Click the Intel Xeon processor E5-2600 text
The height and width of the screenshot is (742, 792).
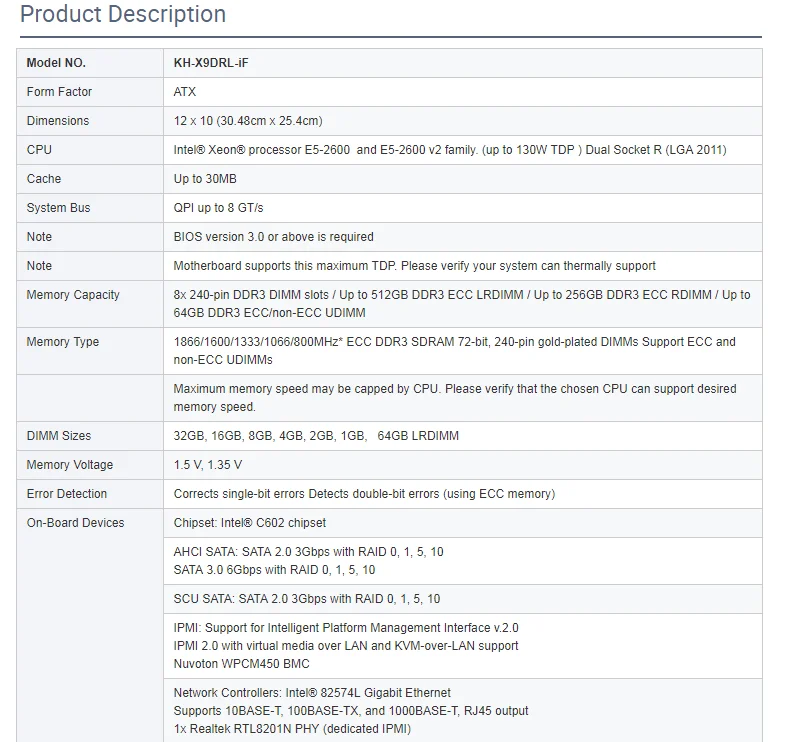pyautogui.click(x=262, y=150)
